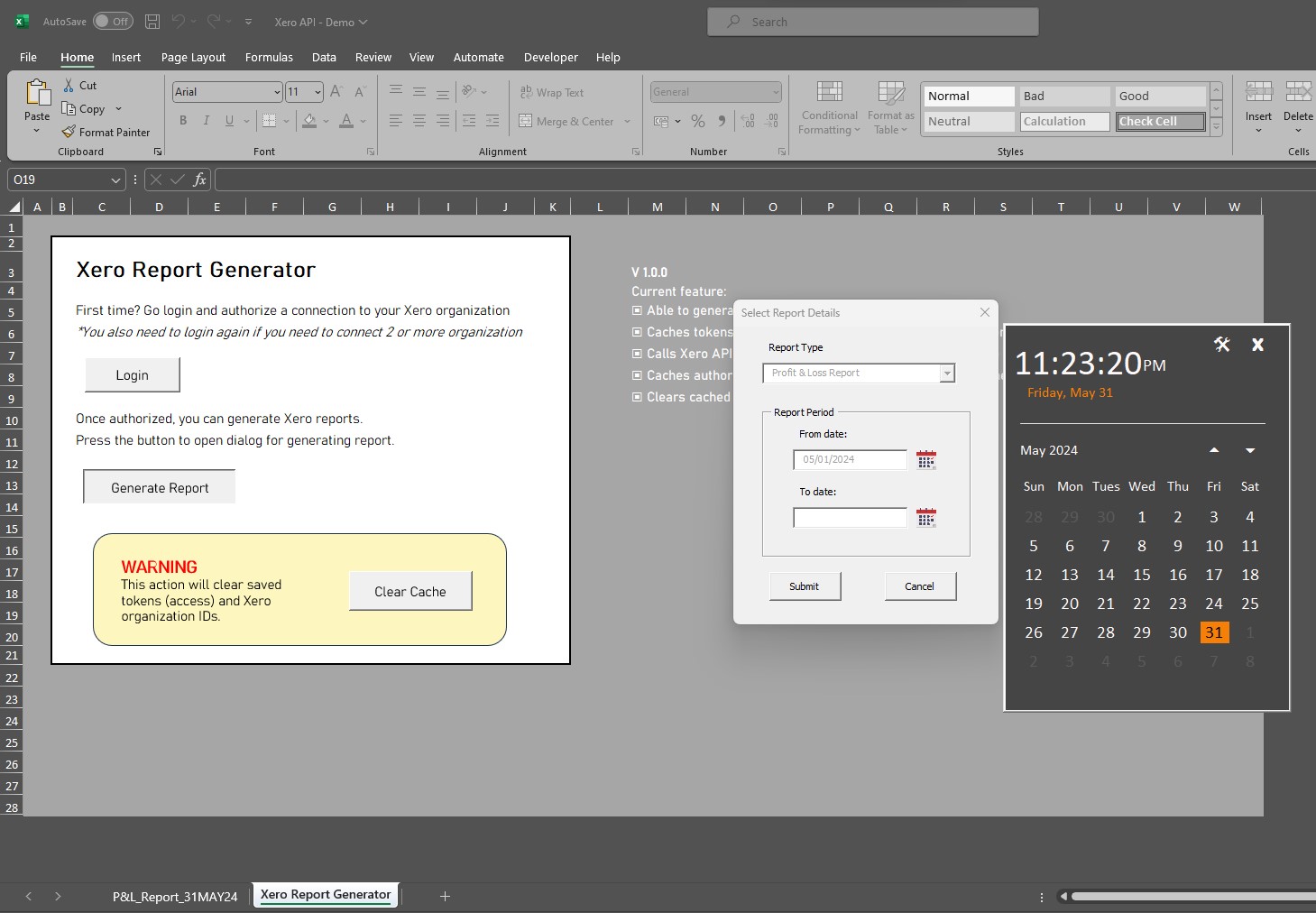Screen dimensions: 1316x913
Task: Expand the Report Type combo box
Action: [947, 373]
